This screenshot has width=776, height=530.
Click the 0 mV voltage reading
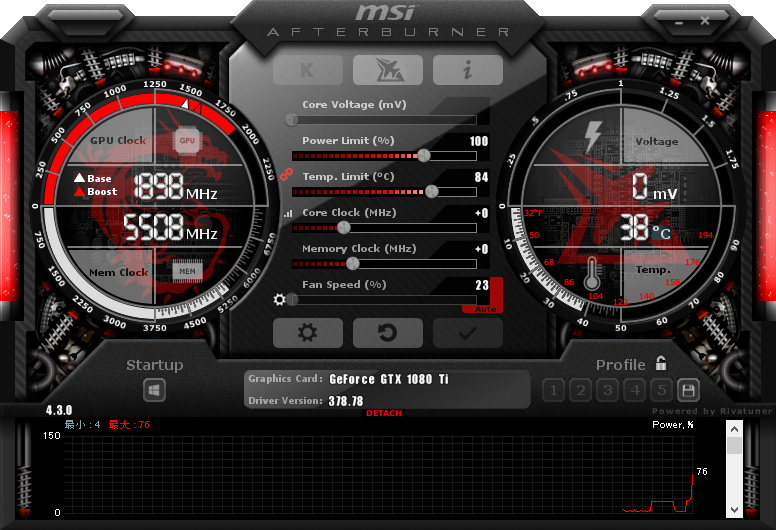(x=654, y=187)
